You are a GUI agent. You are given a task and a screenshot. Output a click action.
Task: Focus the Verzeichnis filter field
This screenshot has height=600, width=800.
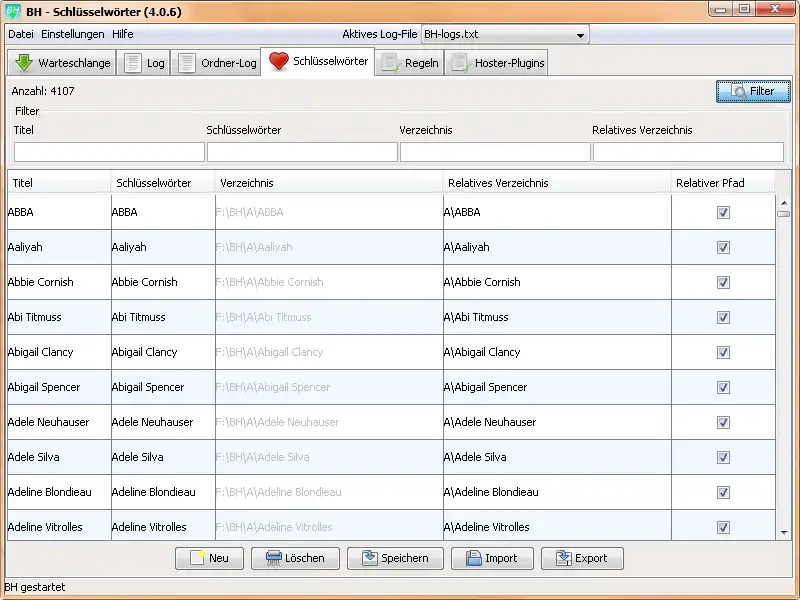click(x=495, y=152)
